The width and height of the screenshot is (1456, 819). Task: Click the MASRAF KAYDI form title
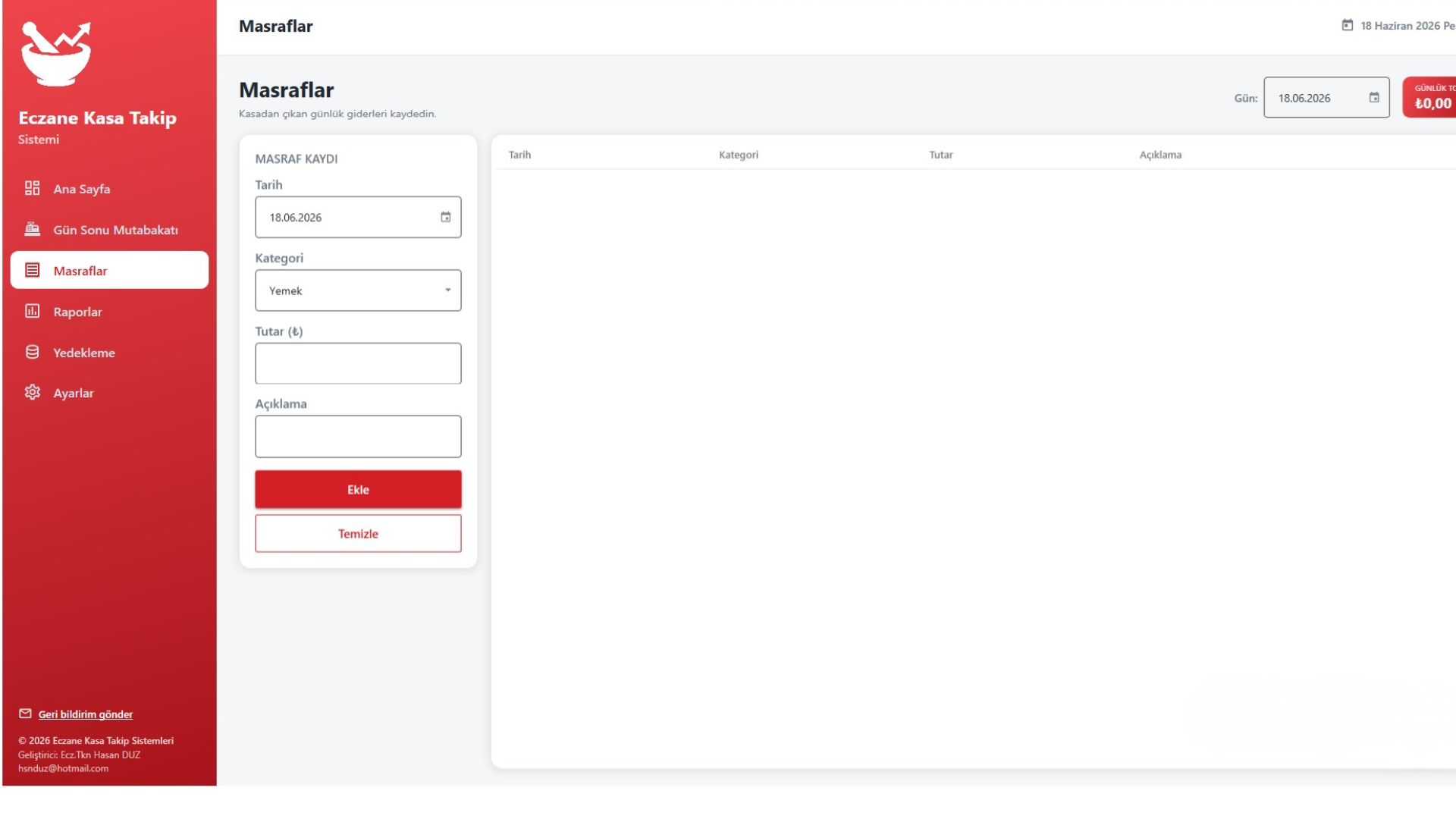297,158
